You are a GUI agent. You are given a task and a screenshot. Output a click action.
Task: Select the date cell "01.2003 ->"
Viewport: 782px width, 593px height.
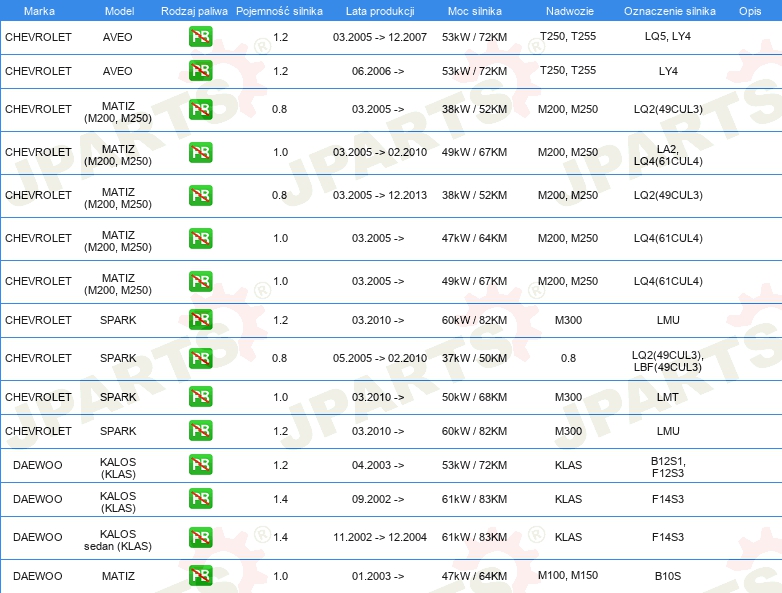(x=378, y=576)
